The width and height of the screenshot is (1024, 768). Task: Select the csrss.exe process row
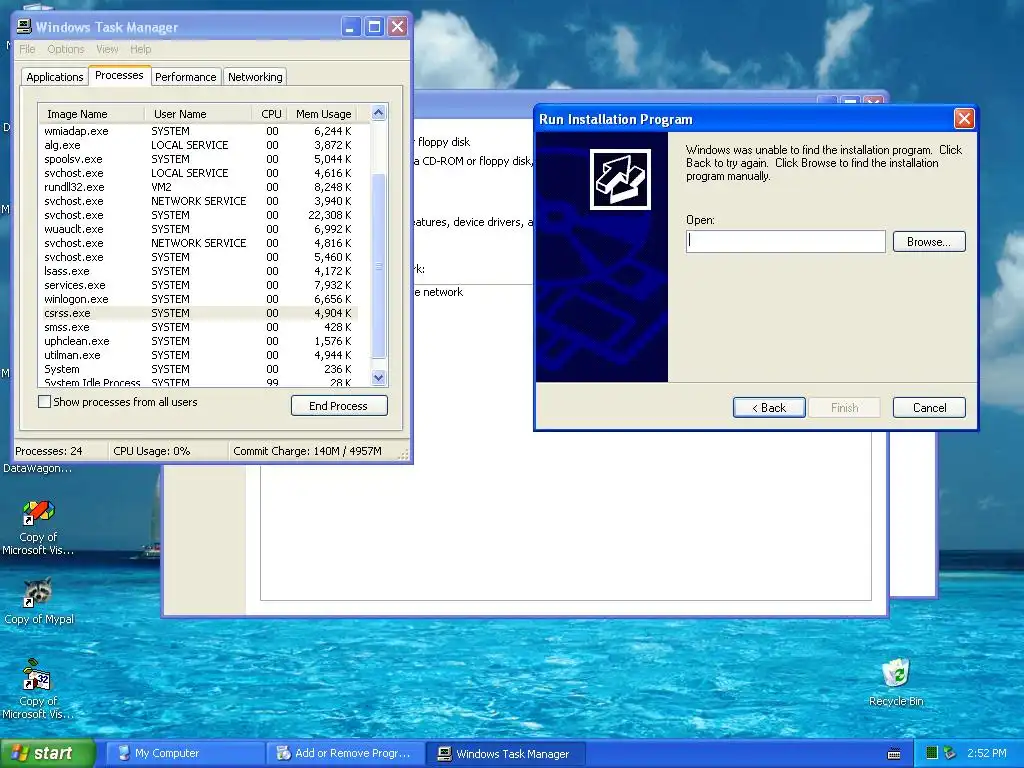point(200,313)
